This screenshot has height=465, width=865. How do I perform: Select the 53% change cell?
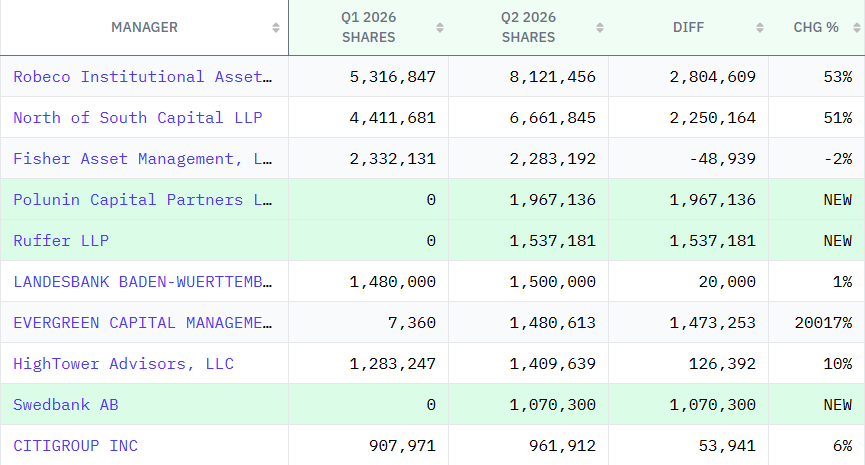pyautogui.click(x=838, y=77)
